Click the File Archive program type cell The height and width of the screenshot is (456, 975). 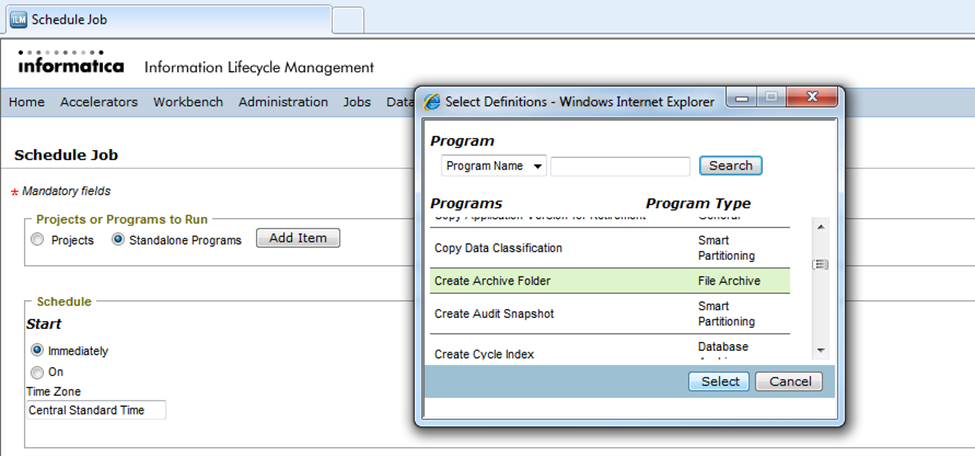click(x=729, y=281)
